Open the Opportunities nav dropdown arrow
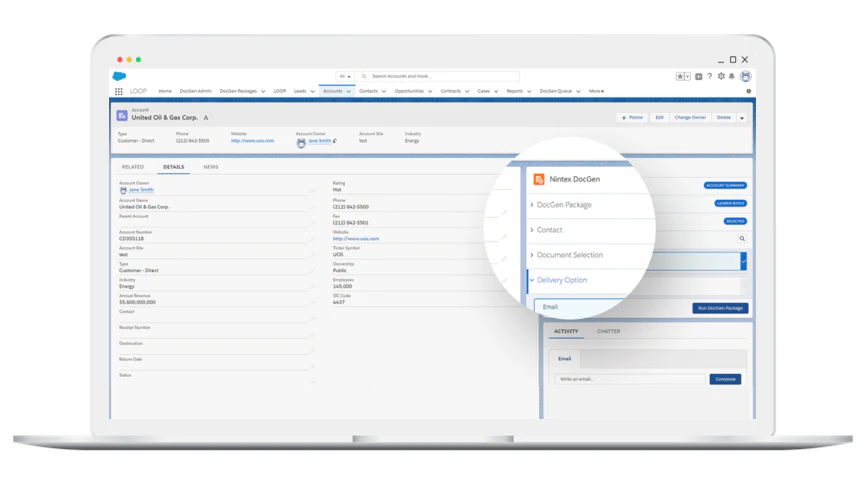865x483 pixels. [x=430, y=92]
